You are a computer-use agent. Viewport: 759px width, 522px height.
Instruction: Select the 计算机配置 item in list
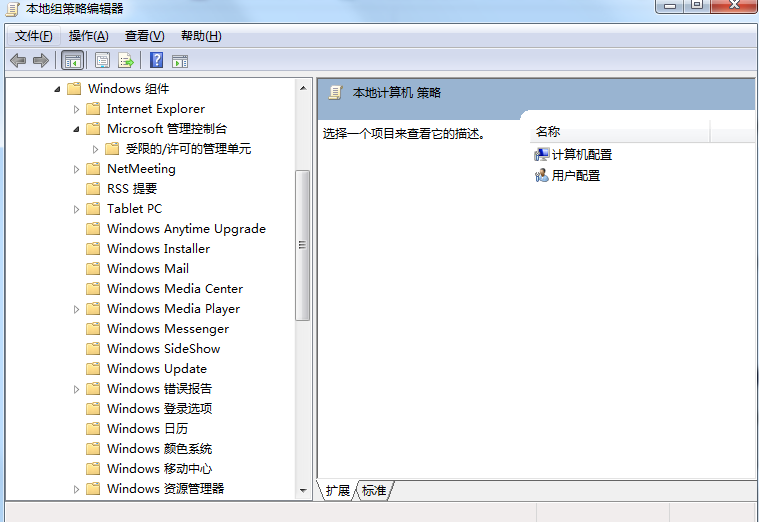(x=581, y=155)
